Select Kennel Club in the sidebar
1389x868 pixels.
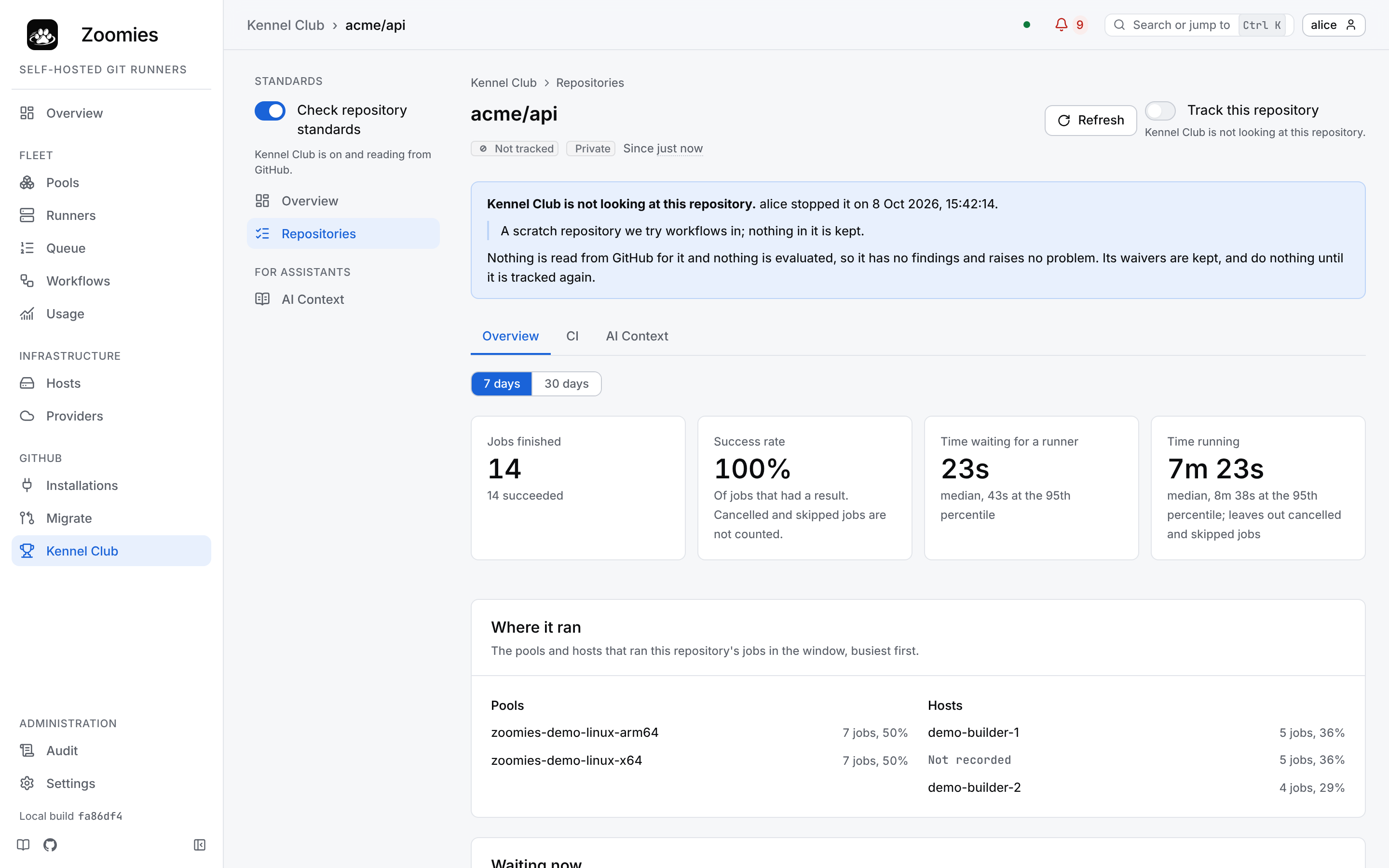pos(111,551)
